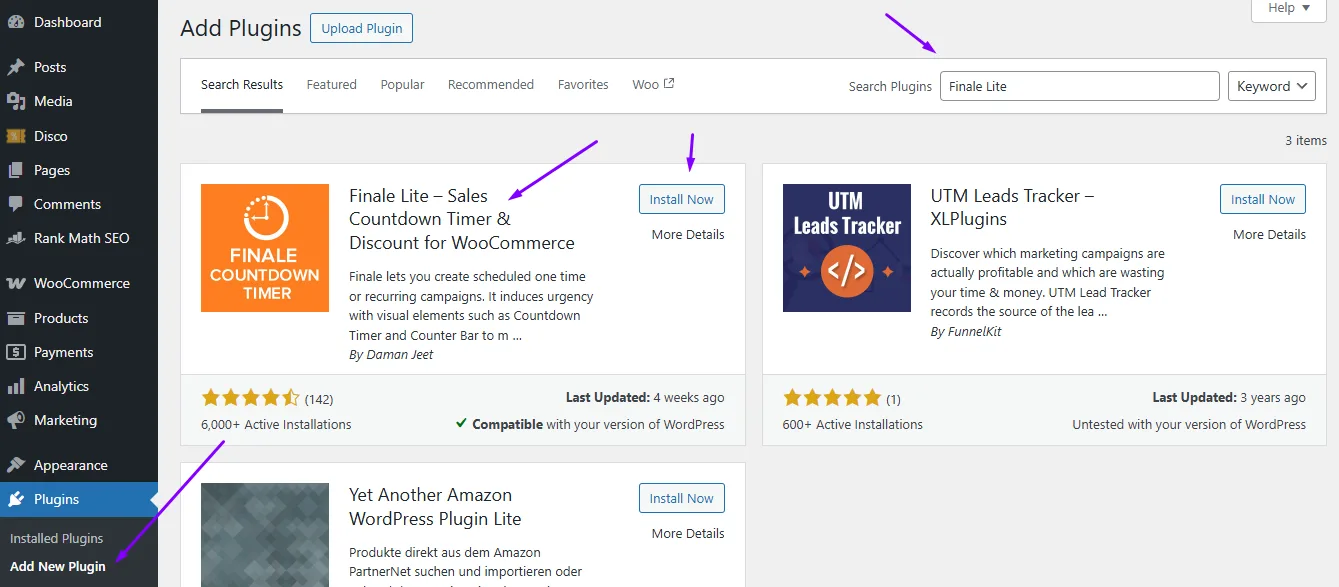Open Finale Countdown Timer plugin thumbnail

265,248
